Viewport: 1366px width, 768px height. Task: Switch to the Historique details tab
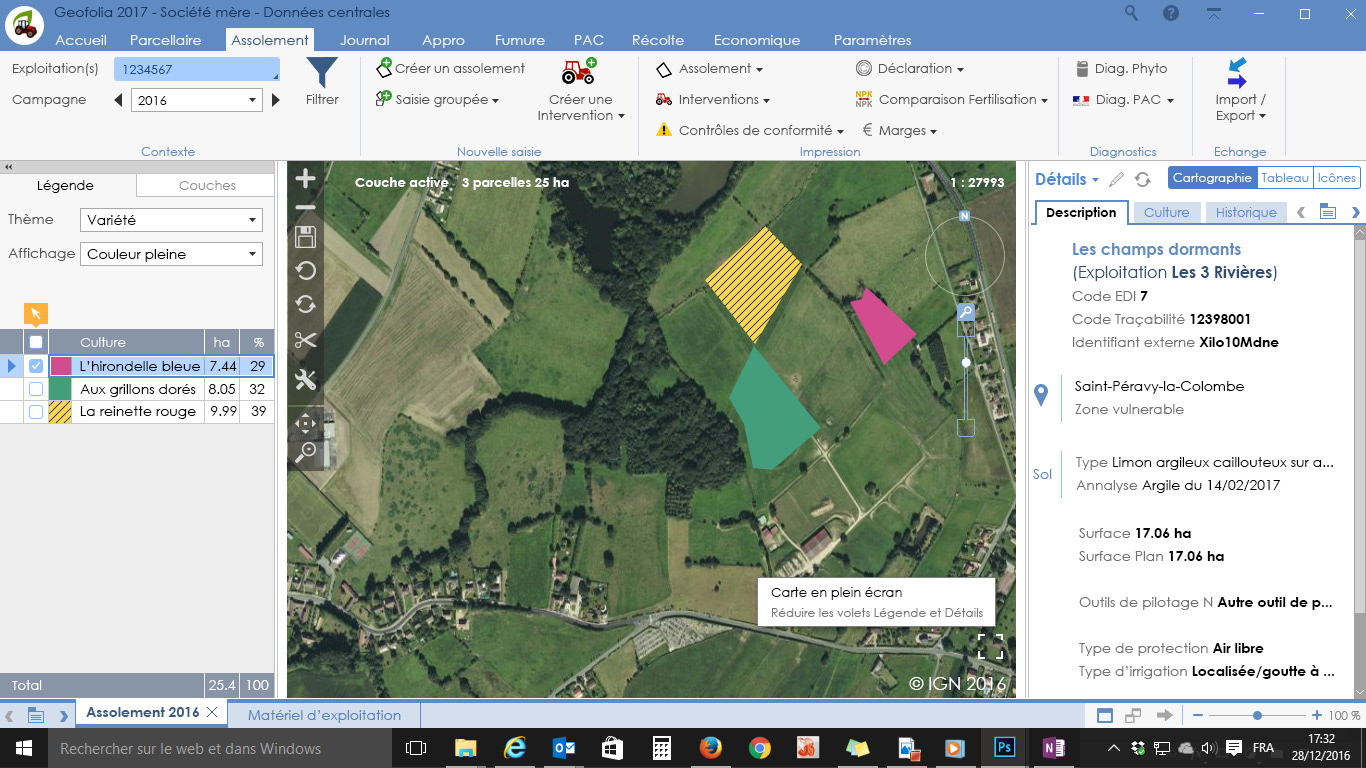[1246, 212]
